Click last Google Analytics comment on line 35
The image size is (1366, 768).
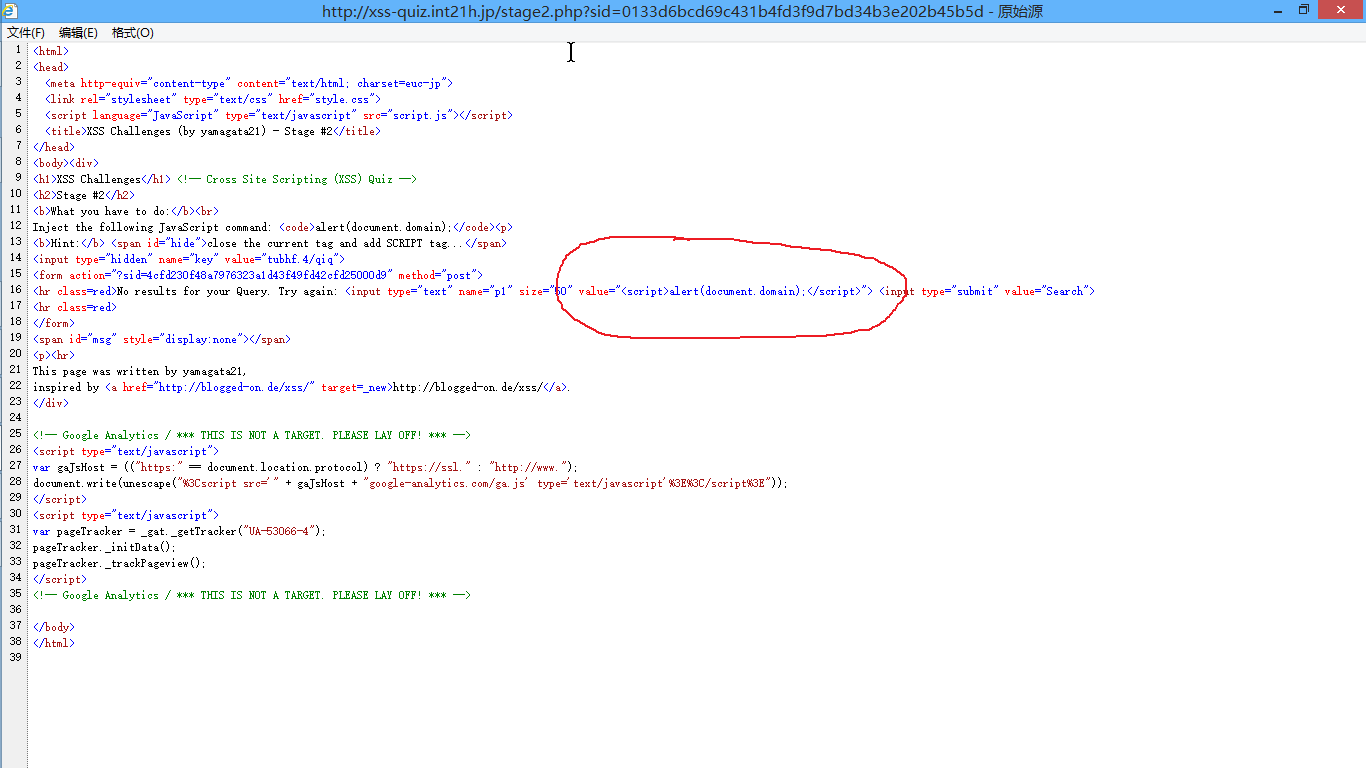point(252,595)
